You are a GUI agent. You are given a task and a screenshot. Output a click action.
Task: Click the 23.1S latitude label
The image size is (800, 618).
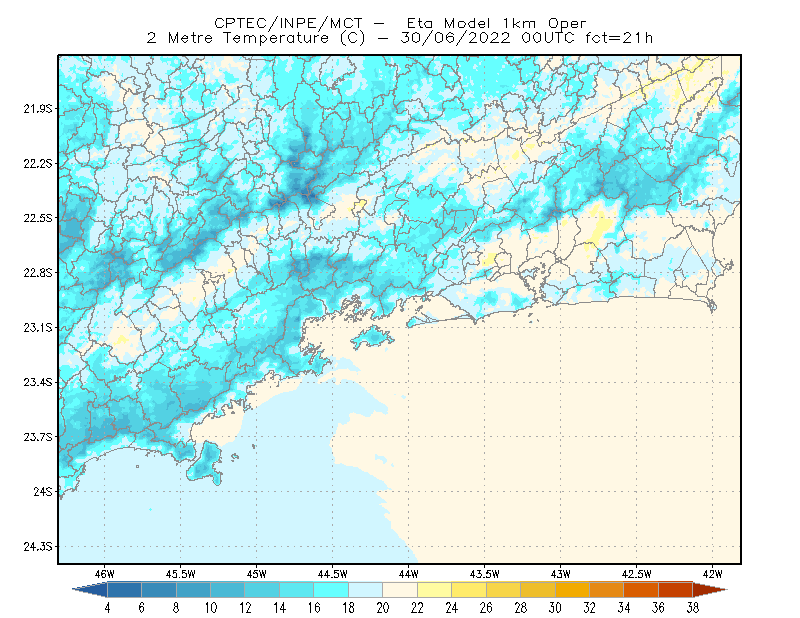pyautogui.click(x=38, y=328)
